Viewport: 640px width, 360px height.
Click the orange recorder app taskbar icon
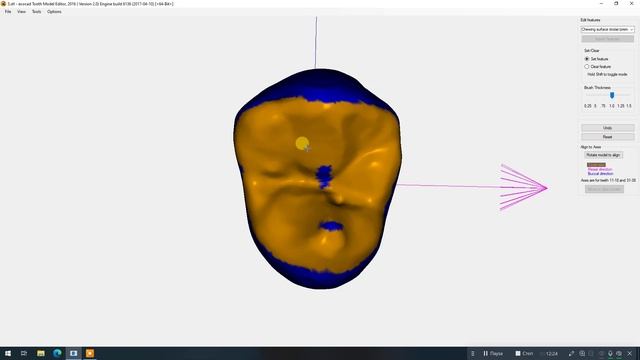[x=90, y=353]
